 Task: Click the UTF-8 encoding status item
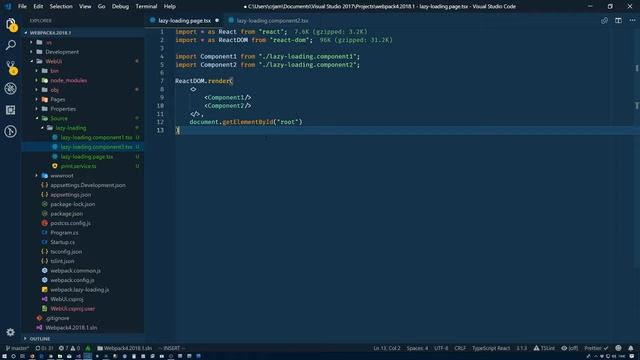(441, 348)
